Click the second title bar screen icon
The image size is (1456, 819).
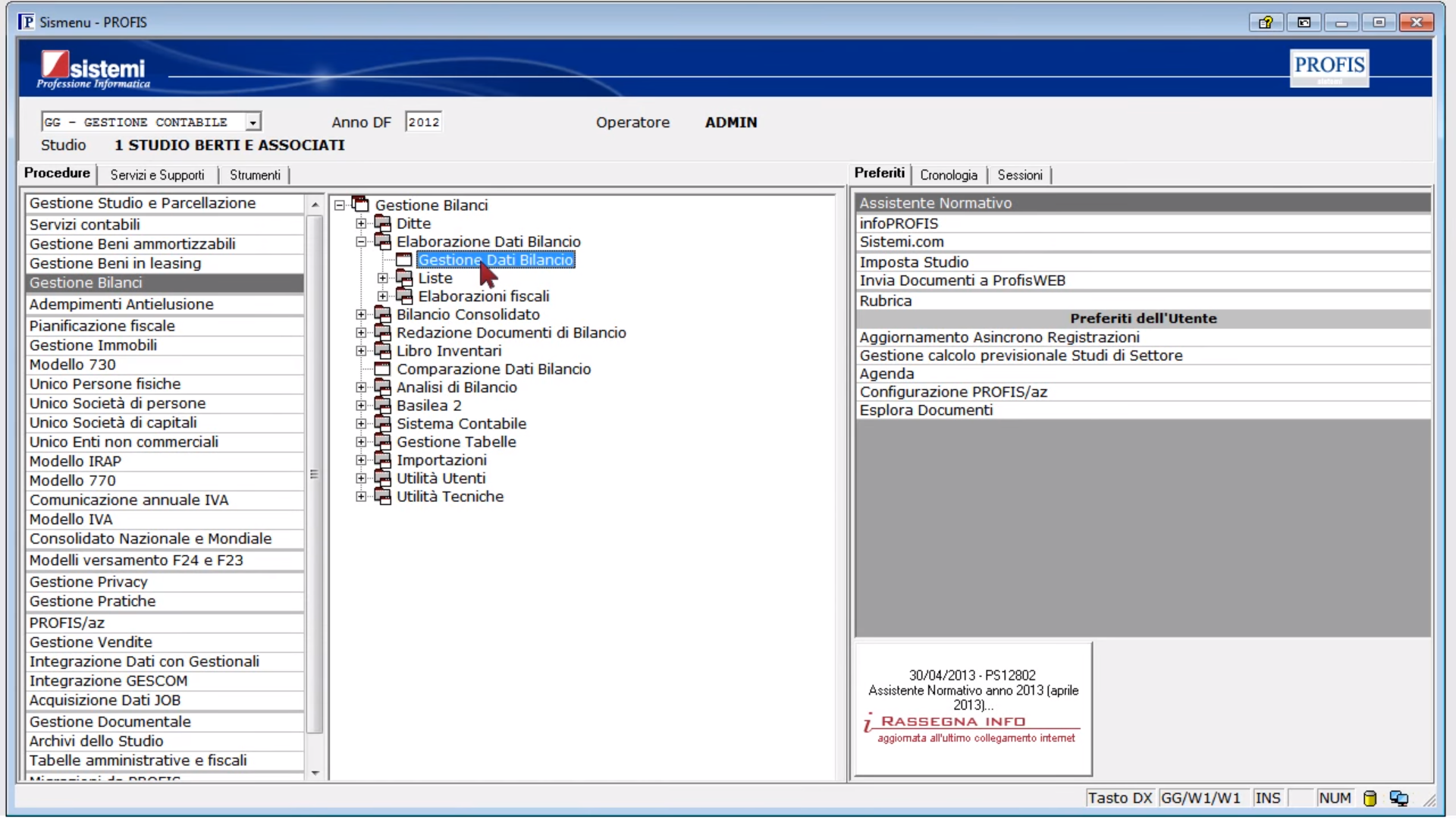click(x=1304, y=22)
